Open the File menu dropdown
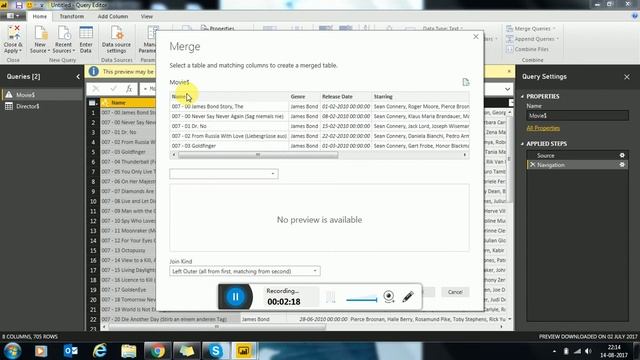The image size is (640, 360). click(13, 16)
